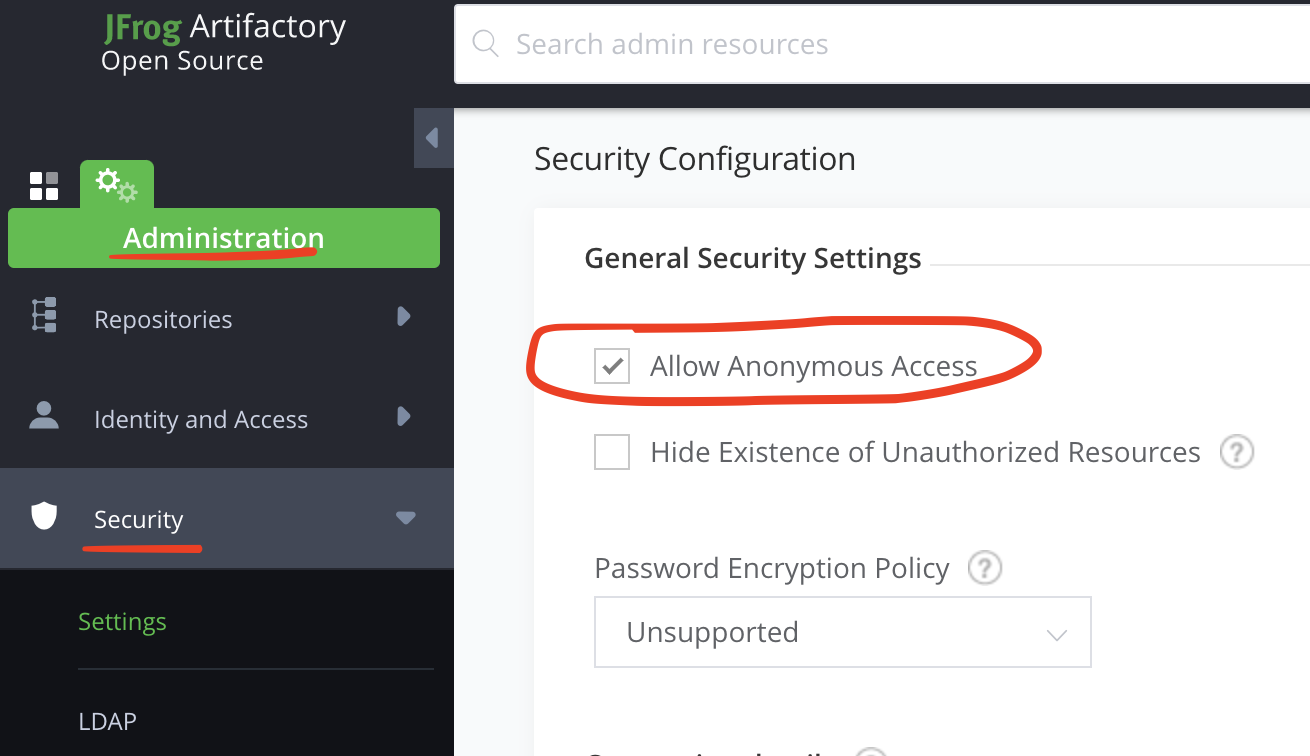
Task: Collapse the left sidebar panel
Action: 433,138
